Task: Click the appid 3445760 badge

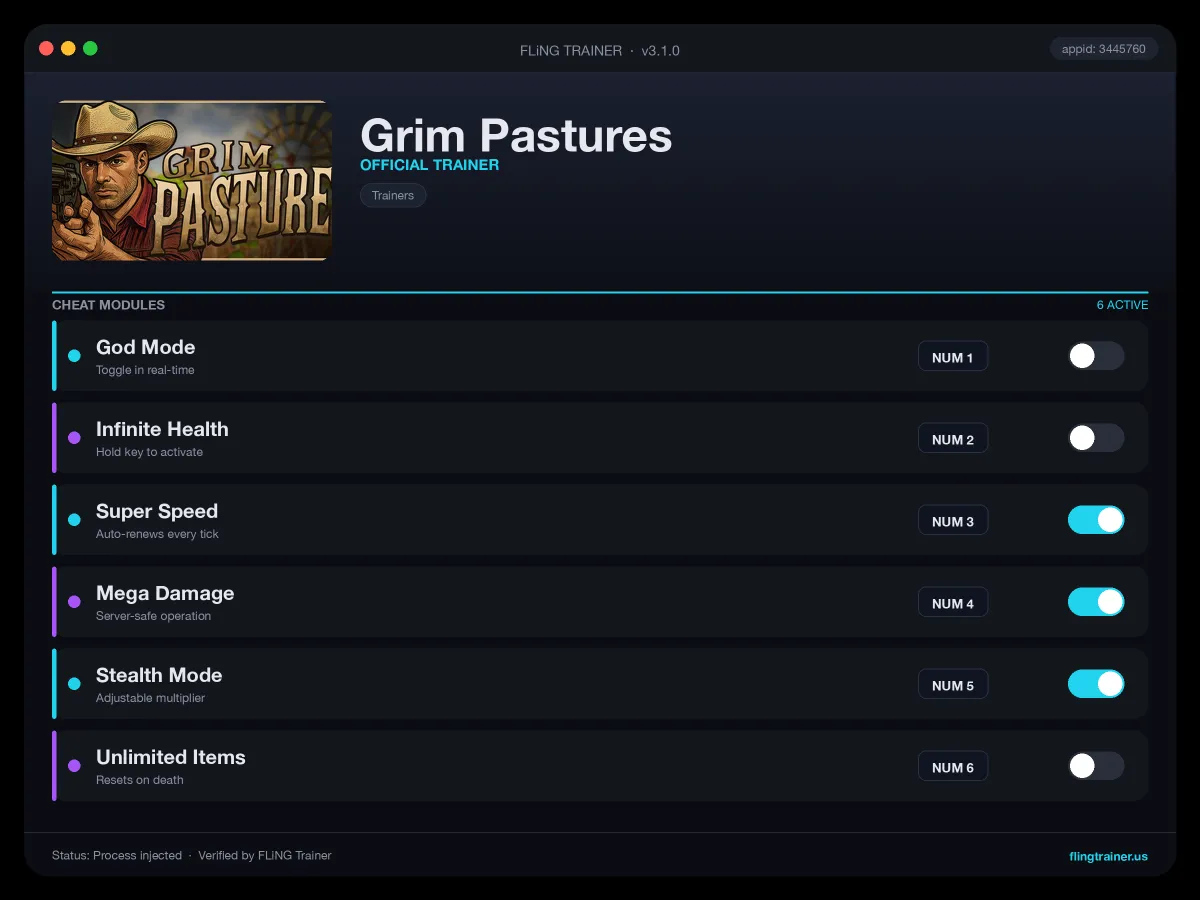Action: [1104, 48]
